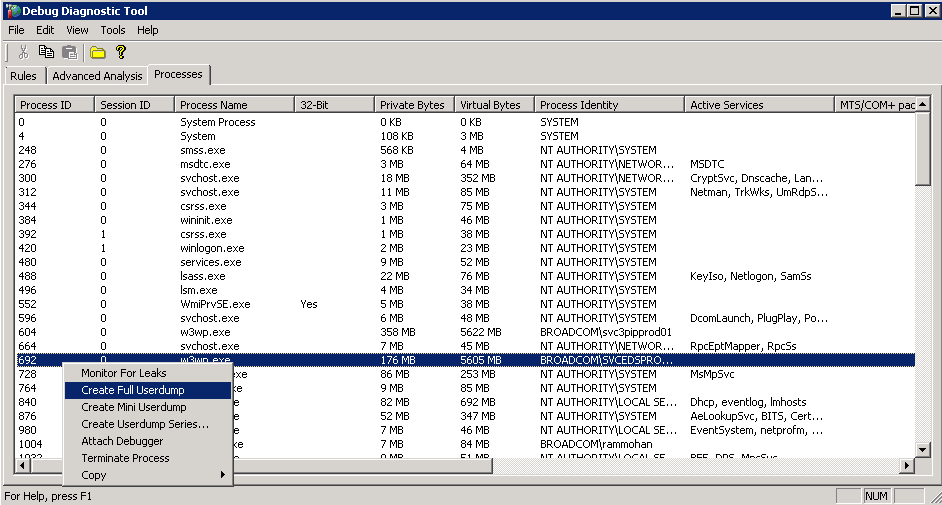This screenshot has width=942, height=505.
Task: Click the Debug Diagnostic Tool title icon
Action: [11, 11]
